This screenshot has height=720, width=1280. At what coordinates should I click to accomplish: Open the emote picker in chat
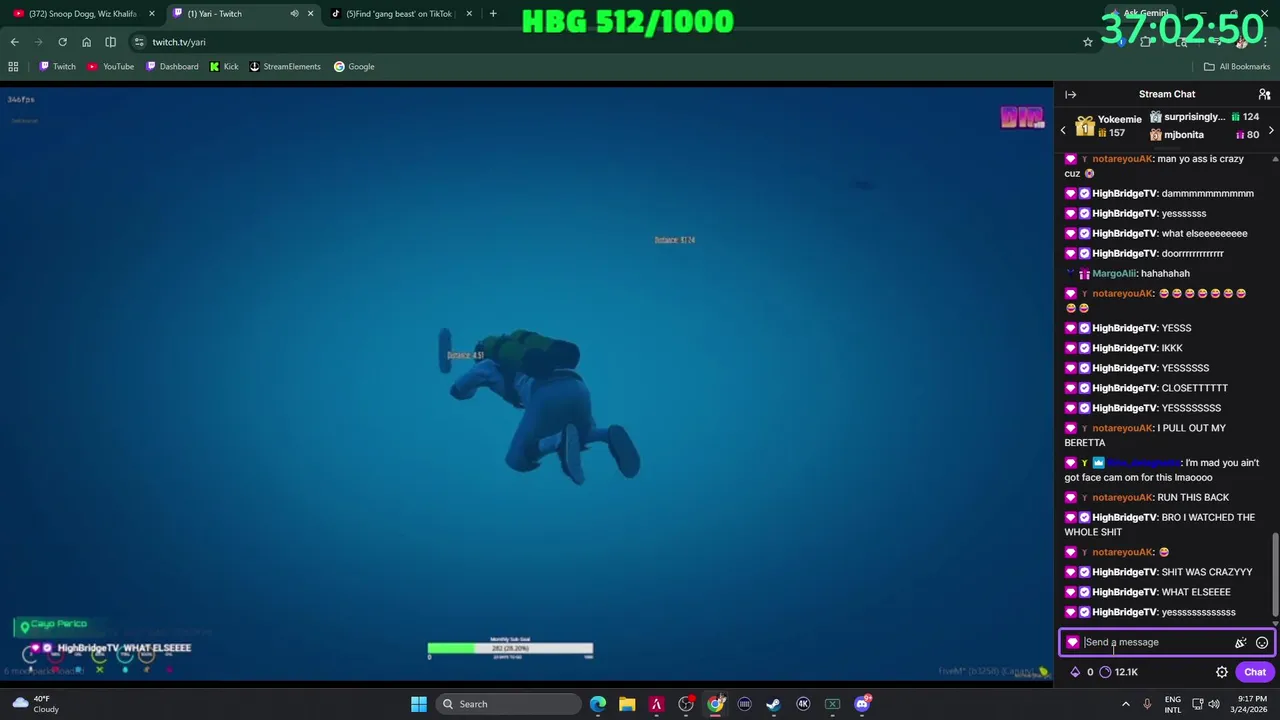(1262, 643)
